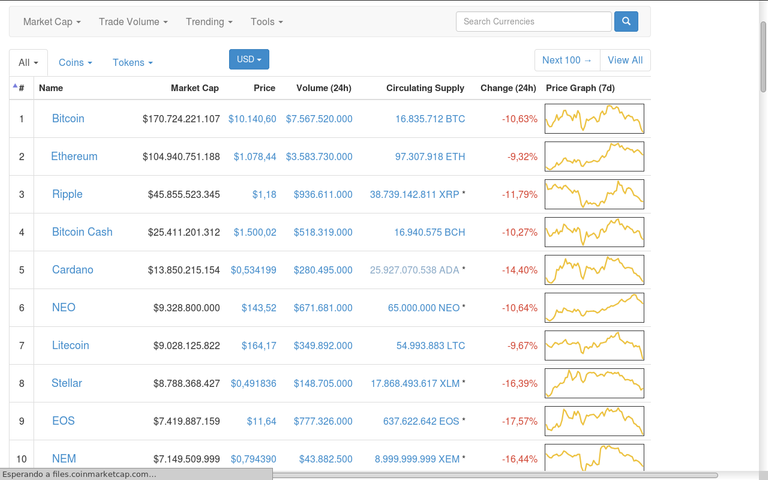Open the Ethereum coin page
768x480 pixels.
[x=74, y=156]
